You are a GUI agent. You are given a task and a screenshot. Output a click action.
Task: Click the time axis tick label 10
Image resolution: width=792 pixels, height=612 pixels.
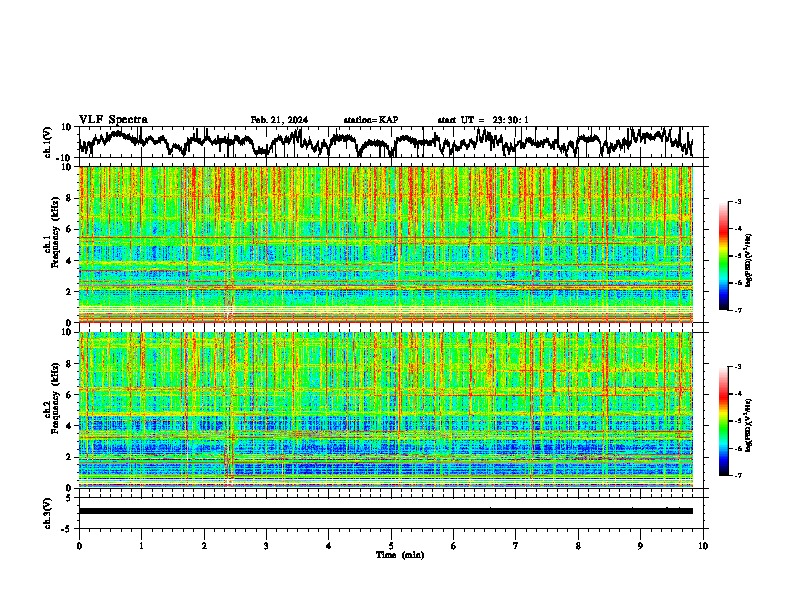[x=703, y=546]
